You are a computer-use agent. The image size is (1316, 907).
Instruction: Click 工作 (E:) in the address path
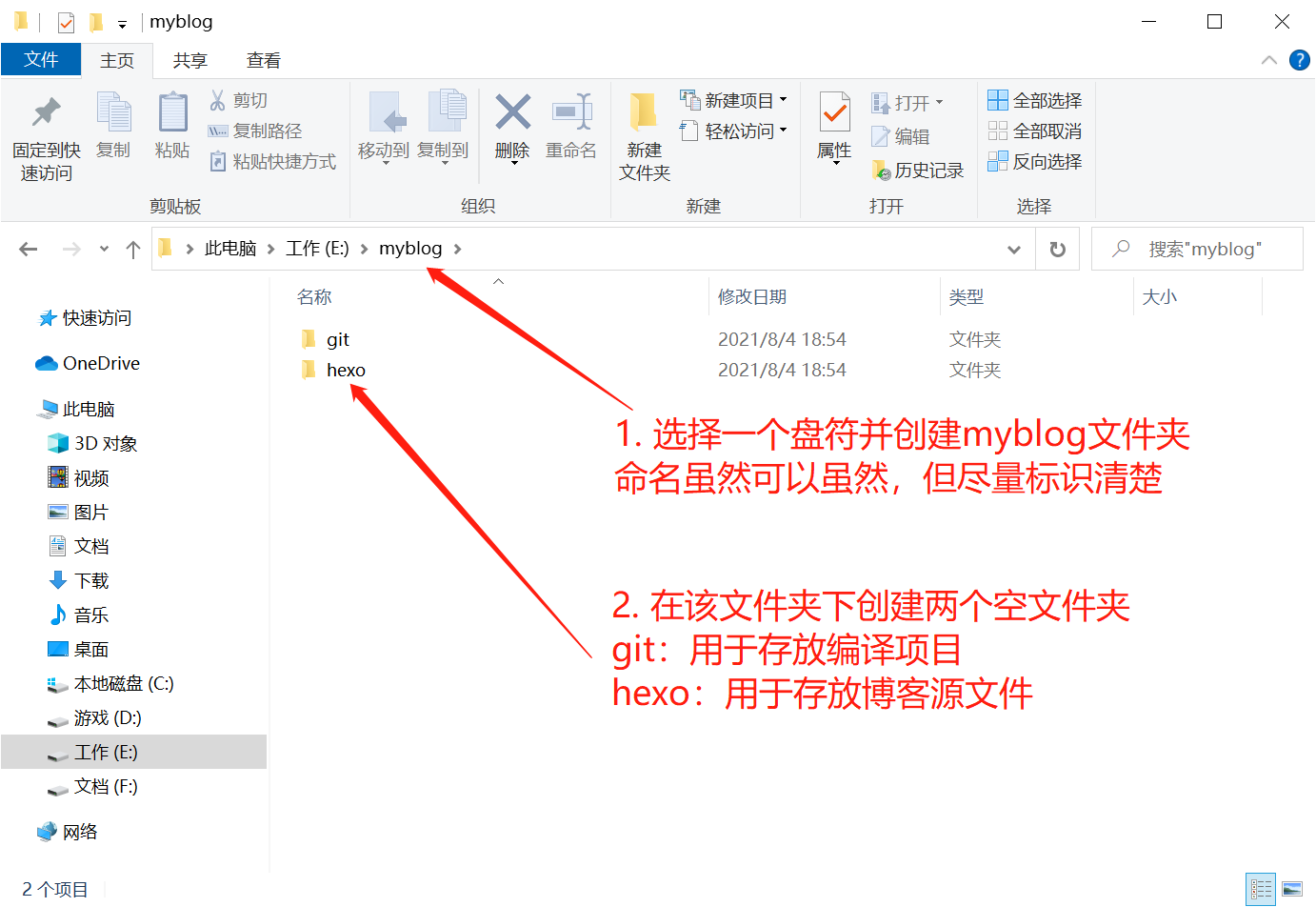pyautogui.click(x=317, y=249)
